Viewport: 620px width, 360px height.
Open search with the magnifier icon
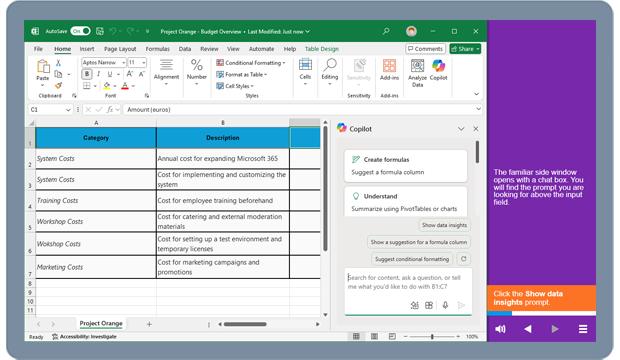[386, 31]
